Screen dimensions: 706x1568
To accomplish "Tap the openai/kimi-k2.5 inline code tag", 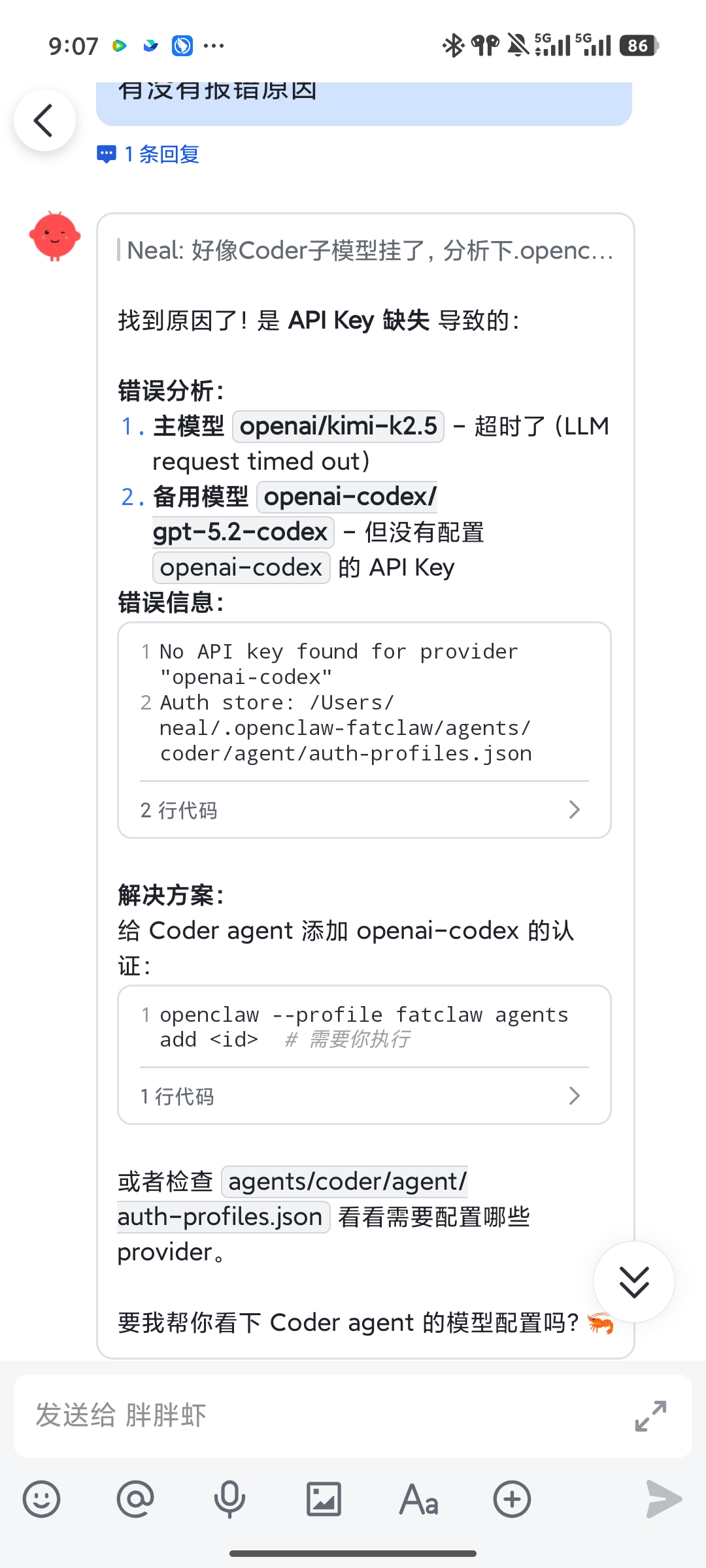I will [338, 426].
